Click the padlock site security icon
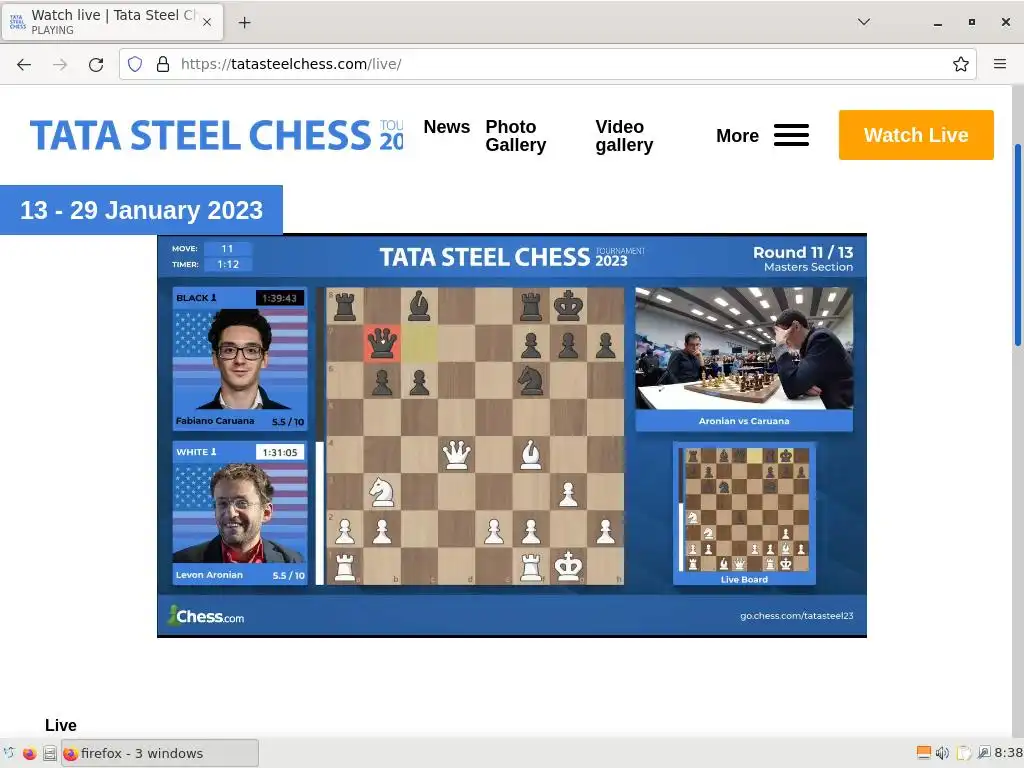The image size is (1024, 768). coord(163,64)
